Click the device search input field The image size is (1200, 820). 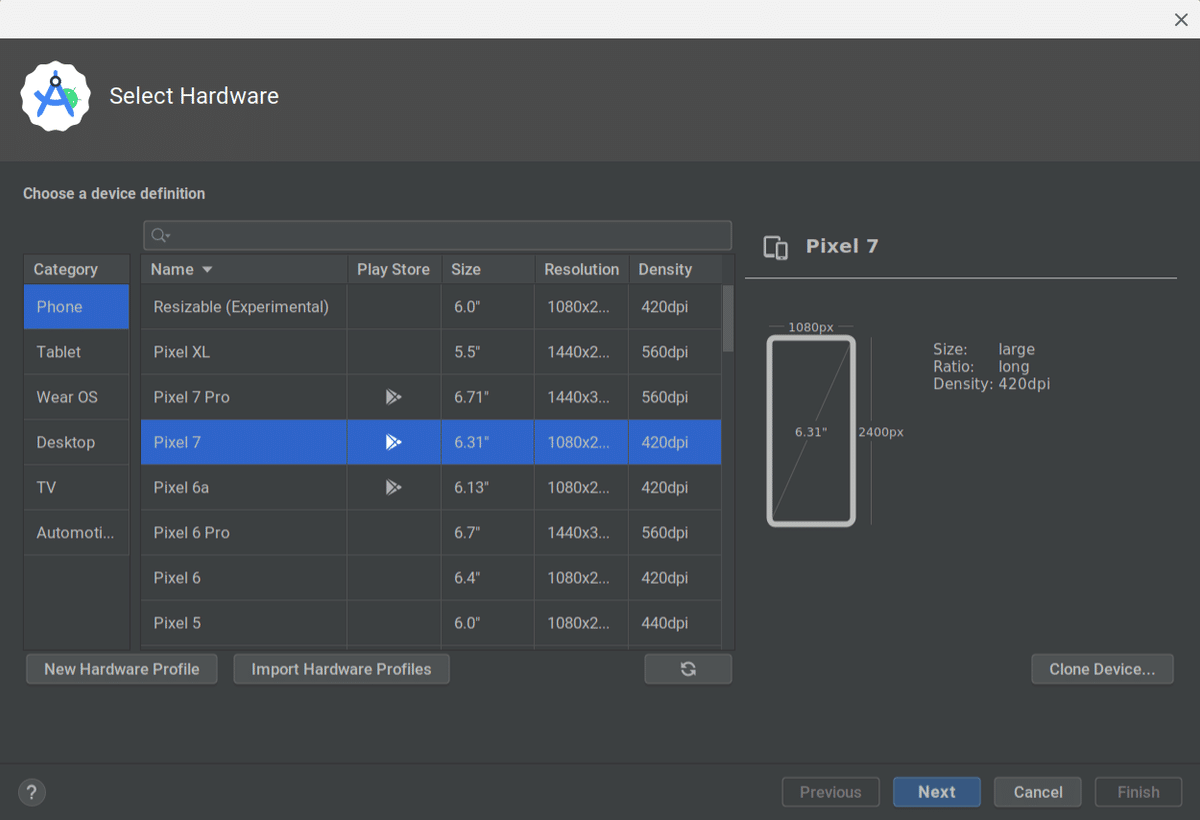[437, 235]
